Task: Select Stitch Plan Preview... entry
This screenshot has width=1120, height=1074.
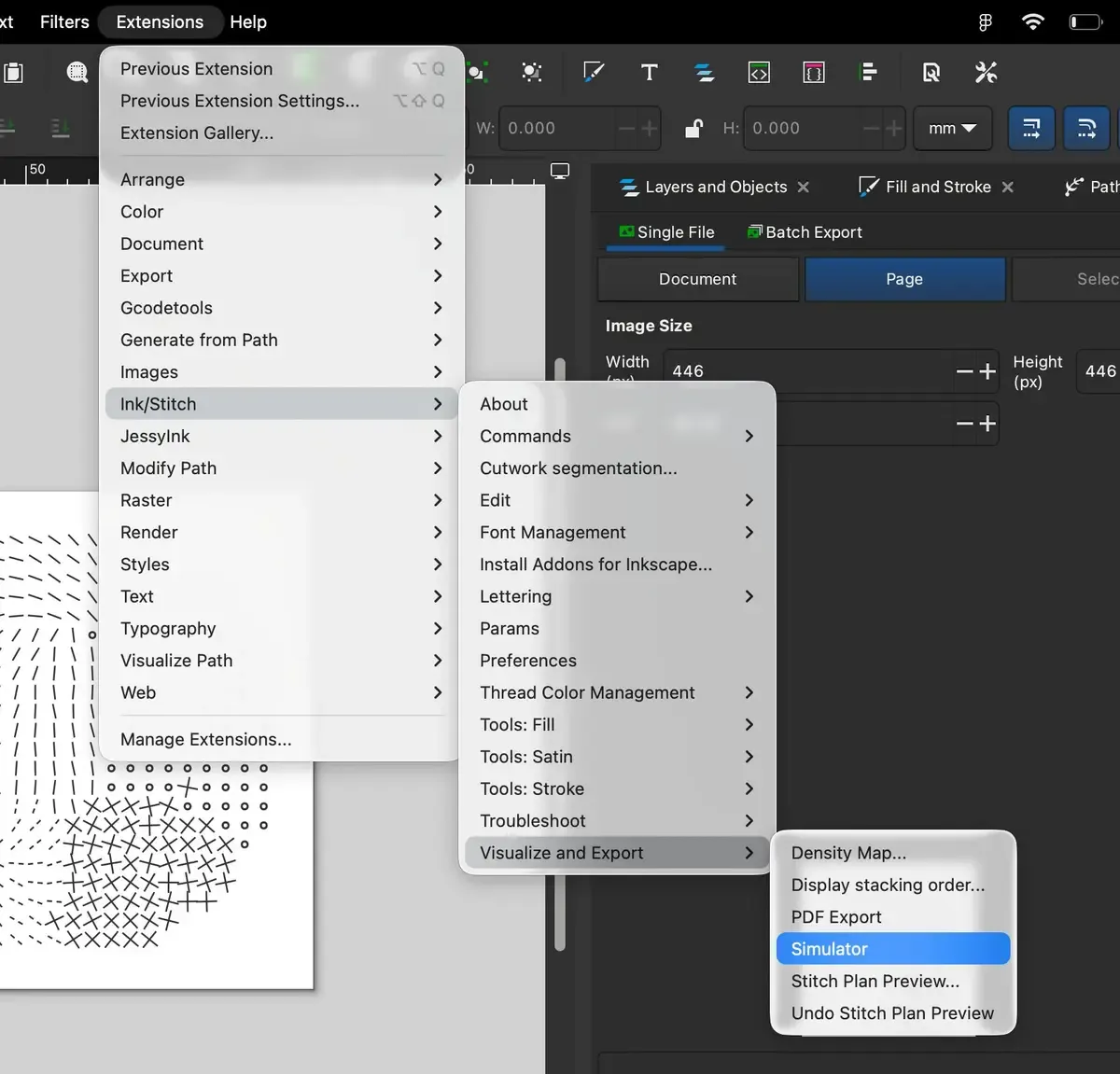Action: click(x=893, y=981)
